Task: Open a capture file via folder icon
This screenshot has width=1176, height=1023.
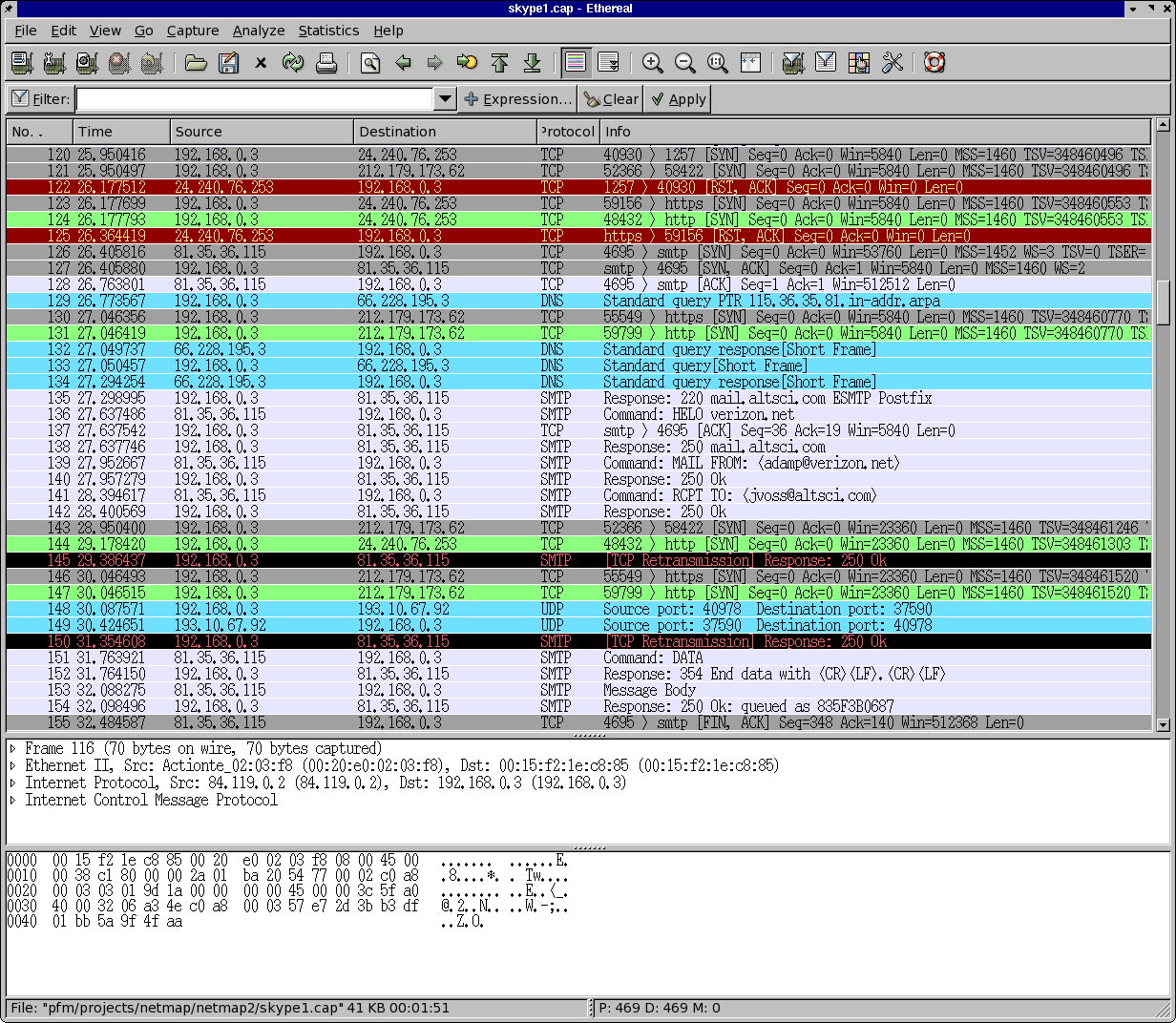Action: click(x=196, y=63)
